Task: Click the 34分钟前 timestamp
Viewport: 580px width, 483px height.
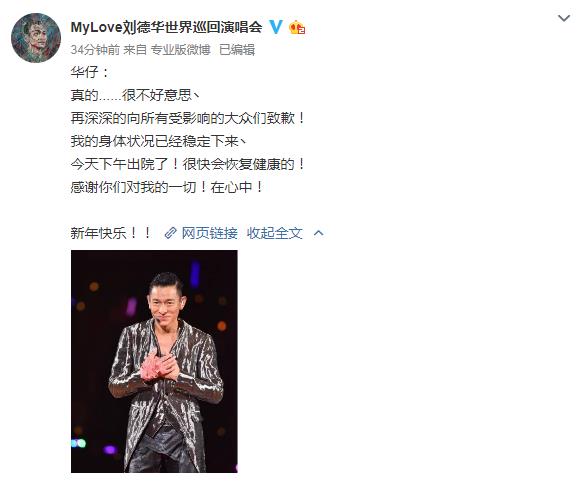Action: 95,50
